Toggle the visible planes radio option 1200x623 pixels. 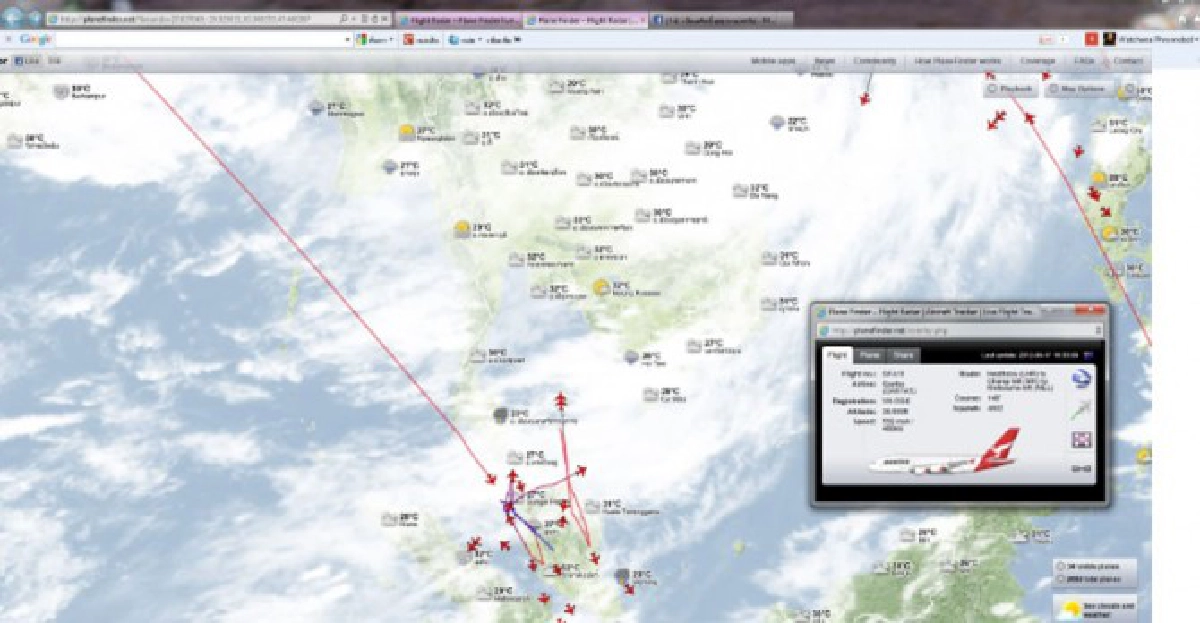tap(1061, 566)
